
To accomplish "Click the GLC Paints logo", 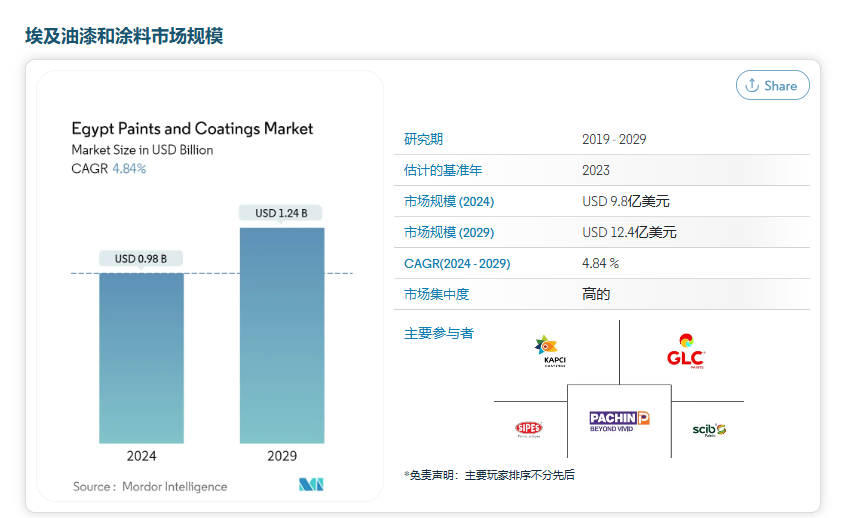I will 685,351.
